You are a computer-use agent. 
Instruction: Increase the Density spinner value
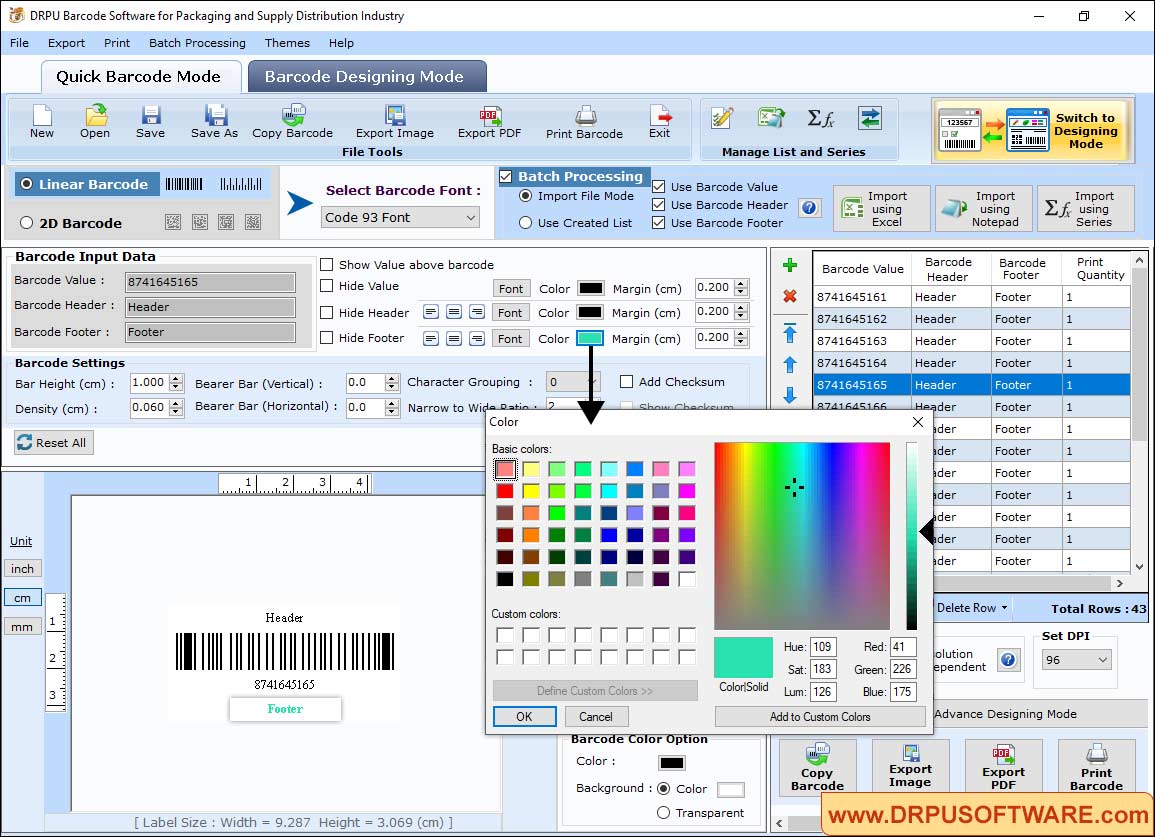175,404
